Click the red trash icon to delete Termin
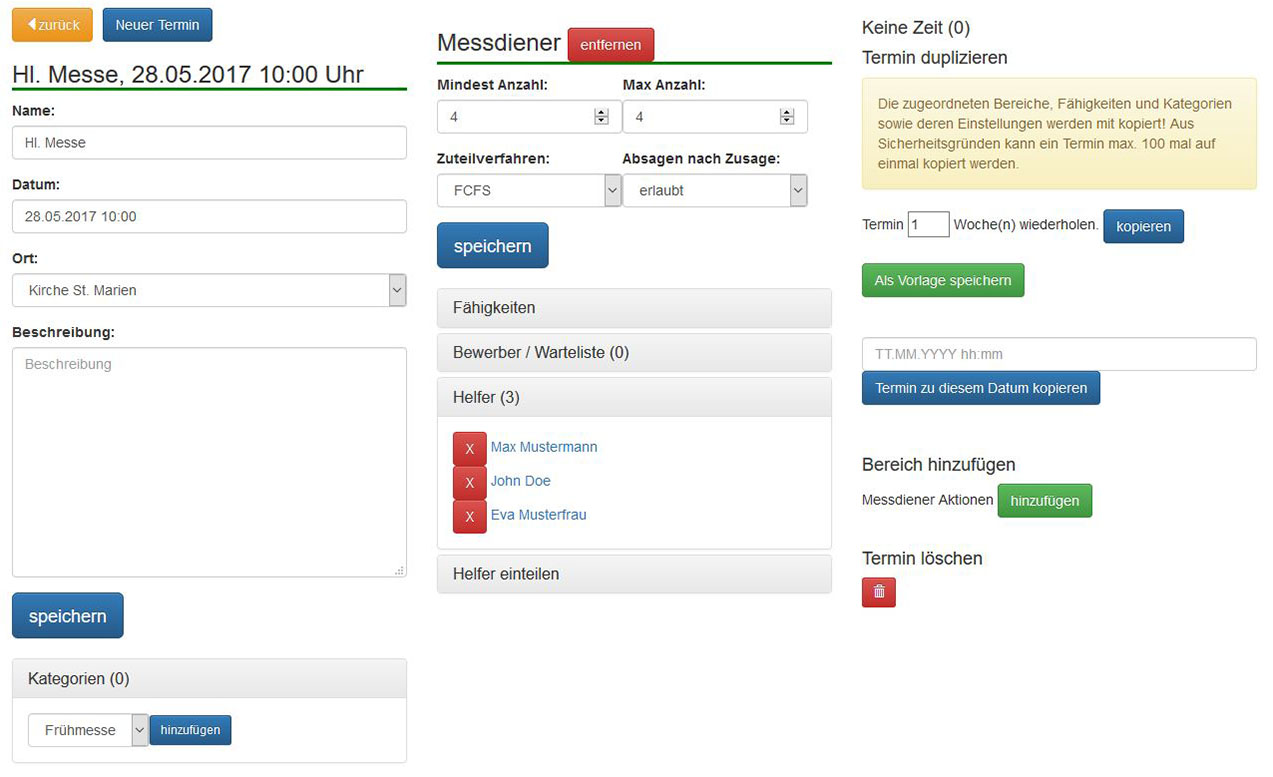This screenshot has width=1273, height=777. (878, 592)
